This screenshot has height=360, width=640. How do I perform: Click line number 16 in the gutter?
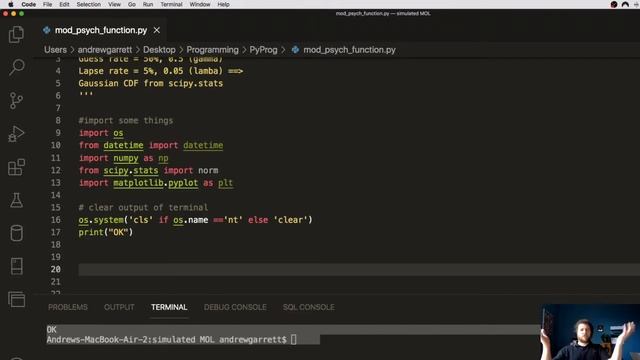[56, 220]
